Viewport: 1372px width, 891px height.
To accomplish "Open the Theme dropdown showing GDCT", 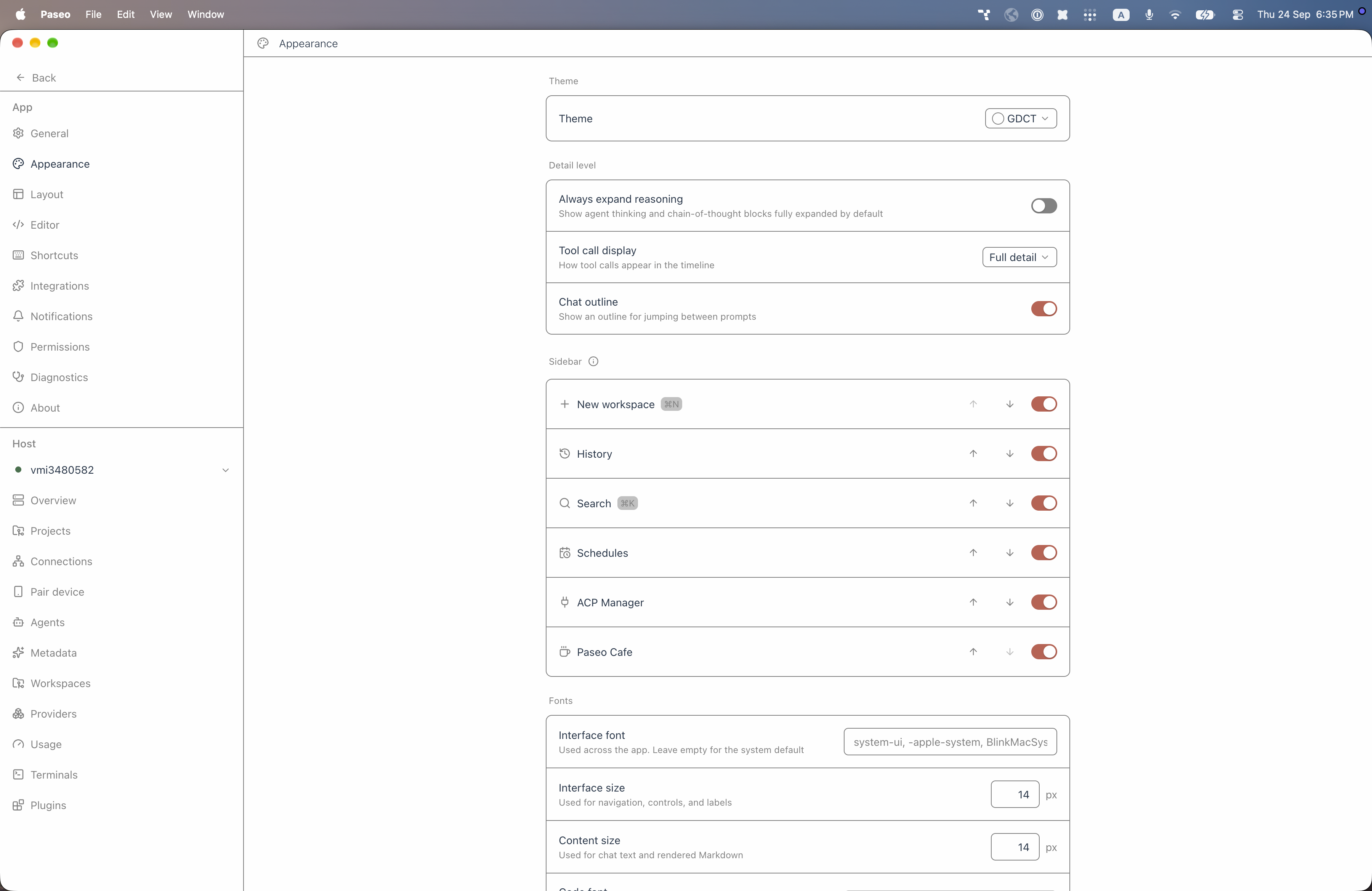I will [x=1021, y=118].
